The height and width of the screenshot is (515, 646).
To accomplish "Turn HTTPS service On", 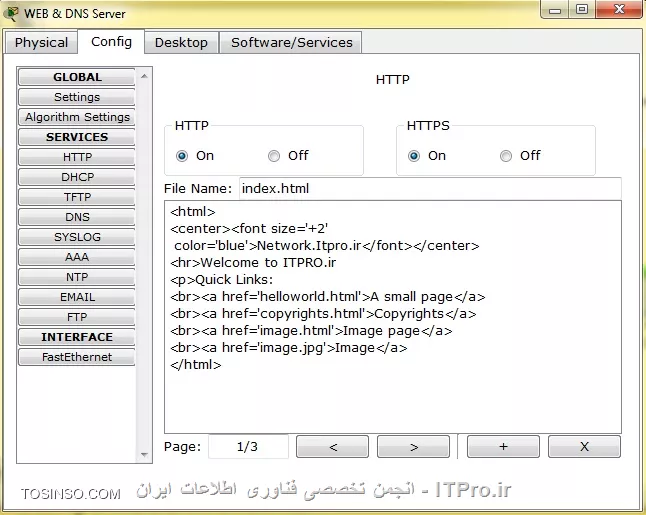I will coord(414,156).
